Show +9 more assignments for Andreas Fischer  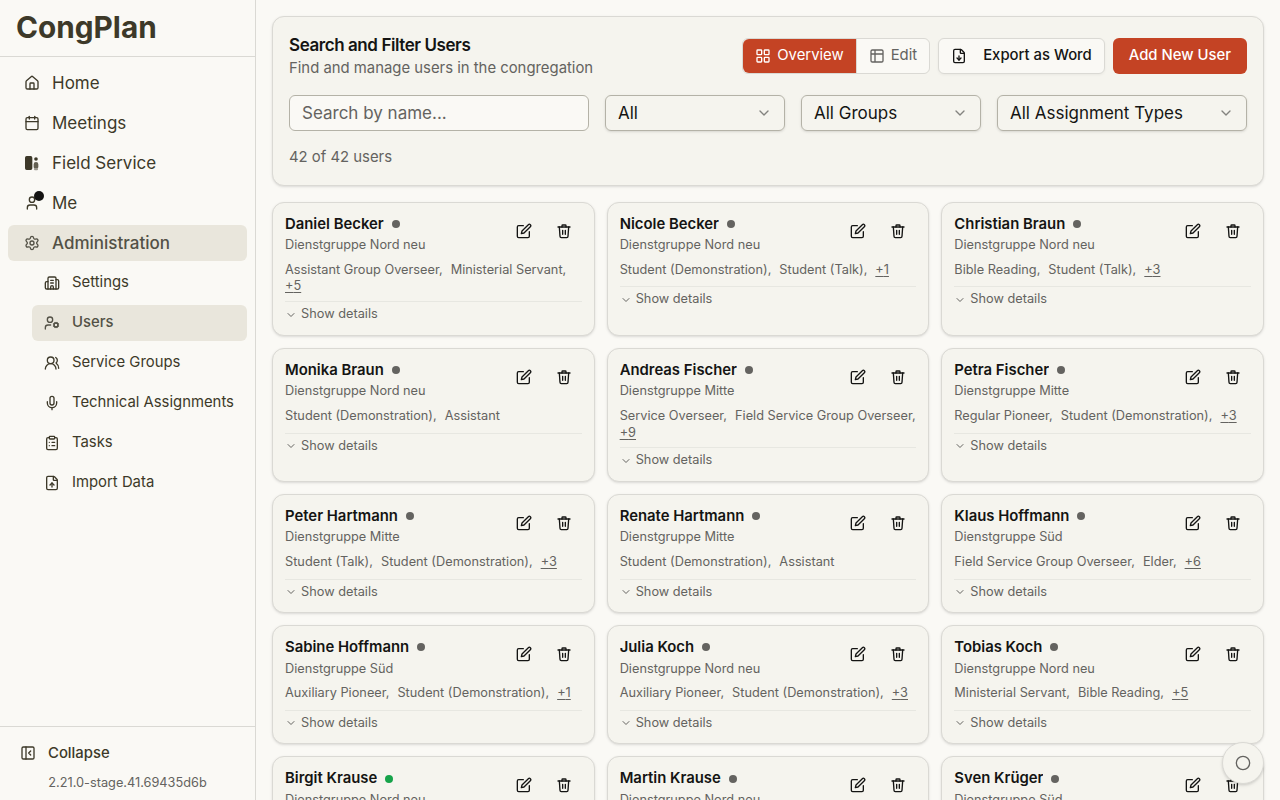pyautogui.click(x=628, y=433)
